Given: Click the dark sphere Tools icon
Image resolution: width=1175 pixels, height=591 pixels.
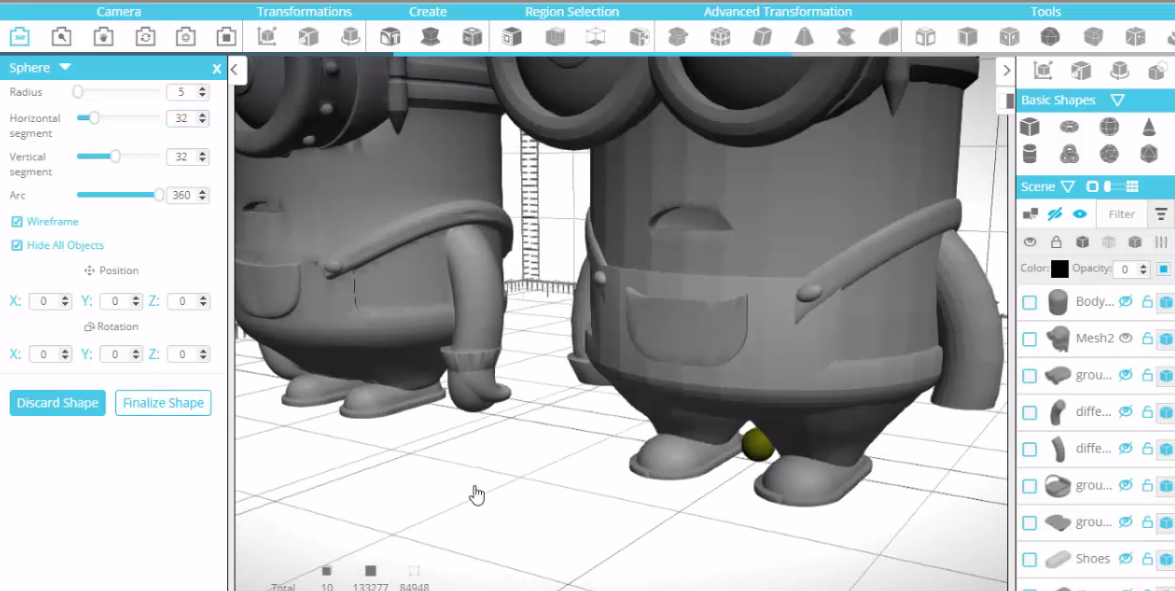Looking at the screenshot, I should tap(1051, 36).
